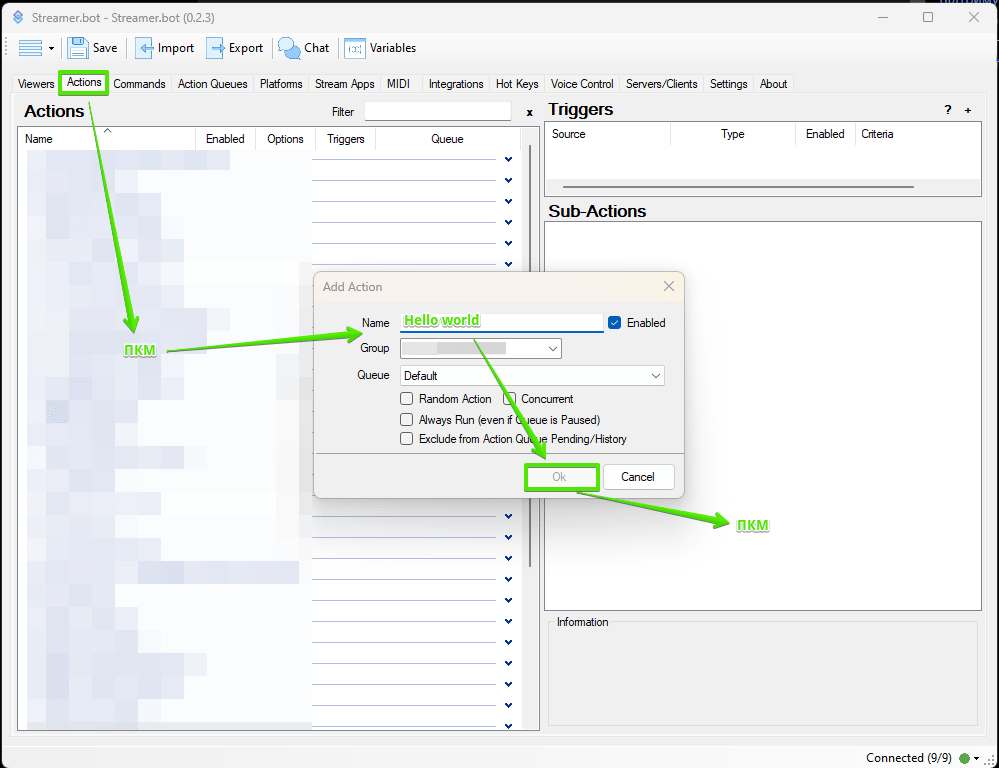Click the Connected (9/9) status text
This screenshot has height=768, width=999.
909,758
